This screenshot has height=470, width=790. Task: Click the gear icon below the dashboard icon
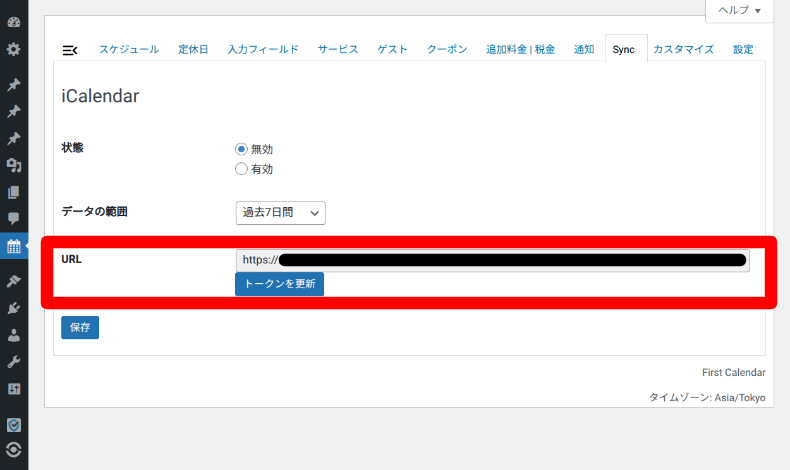coord(14,49)
